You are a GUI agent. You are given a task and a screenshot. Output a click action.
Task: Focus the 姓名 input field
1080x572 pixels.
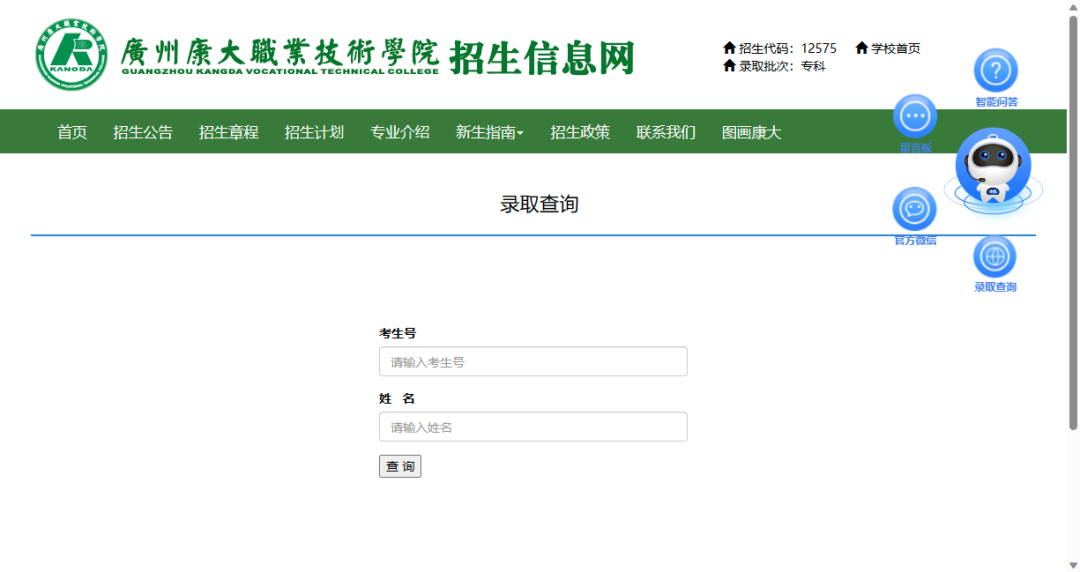pos(533,427)
